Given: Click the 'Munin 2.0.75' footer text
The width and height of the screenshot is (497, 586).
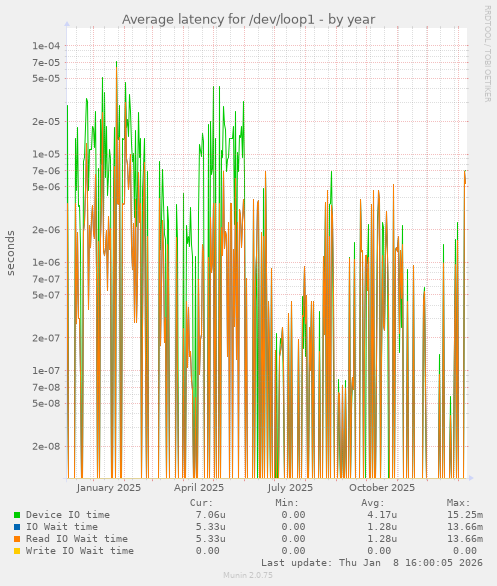Looking at the screenshot, I should coord(248,575).
